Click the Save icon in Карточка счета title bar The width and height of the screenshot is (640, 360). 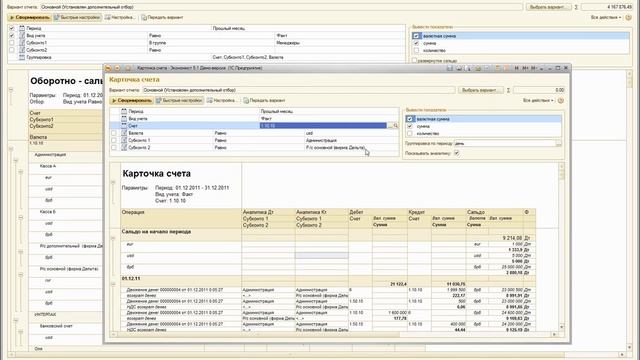click(450, 68)
